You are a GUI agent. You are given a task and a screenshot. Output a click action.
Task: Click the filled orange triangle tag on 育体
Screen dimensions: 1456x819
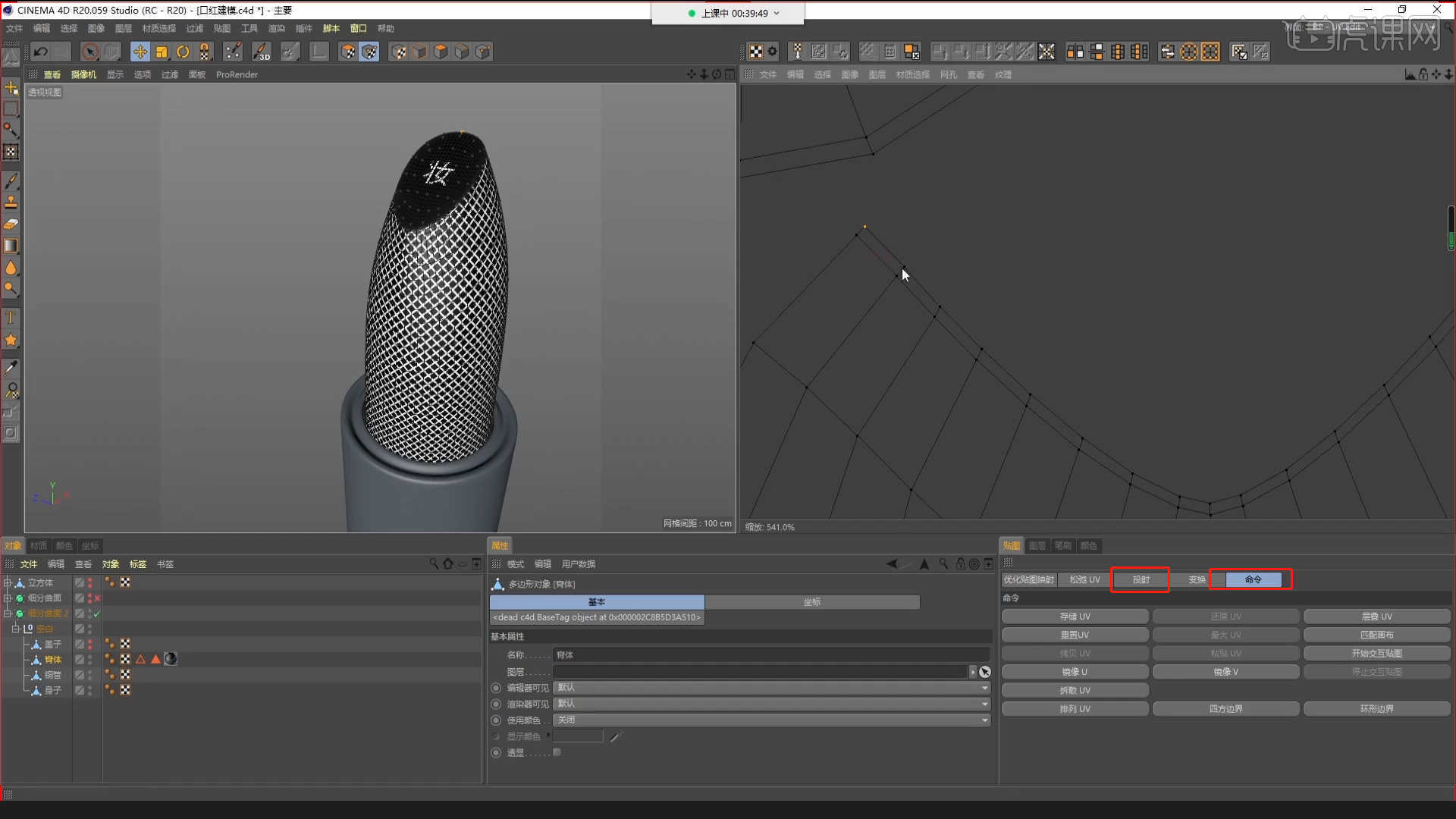(x=155, y=659)
